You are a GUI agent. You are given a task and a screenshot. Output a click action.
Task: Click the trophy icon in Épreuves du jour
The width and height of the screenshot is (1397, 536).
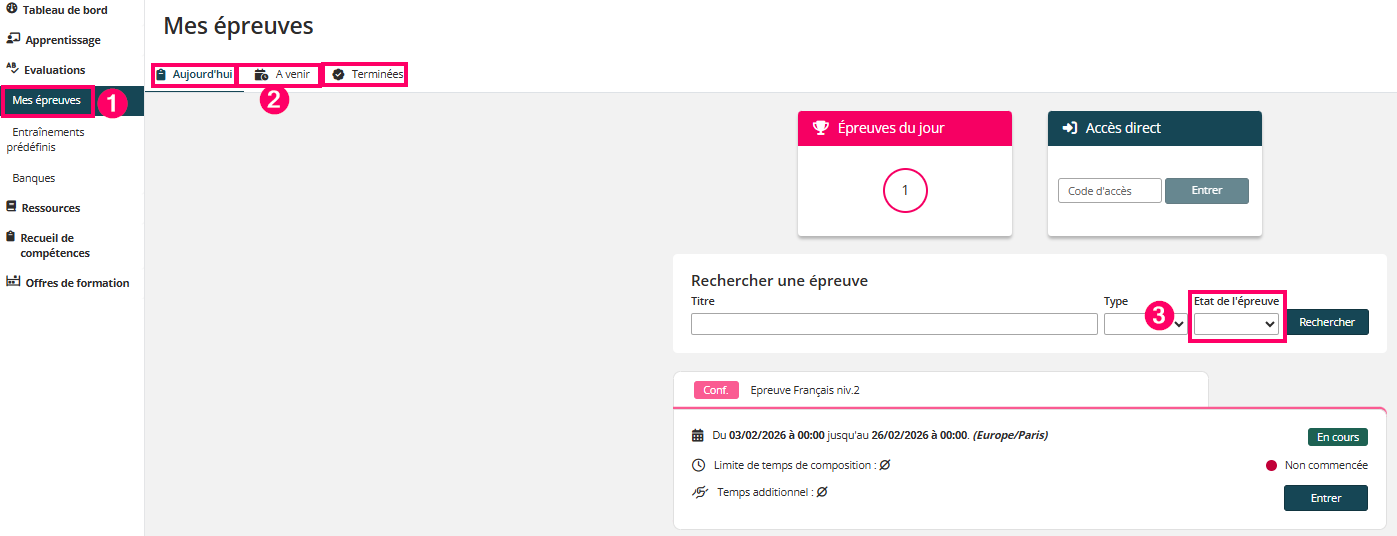click(820, 128)
